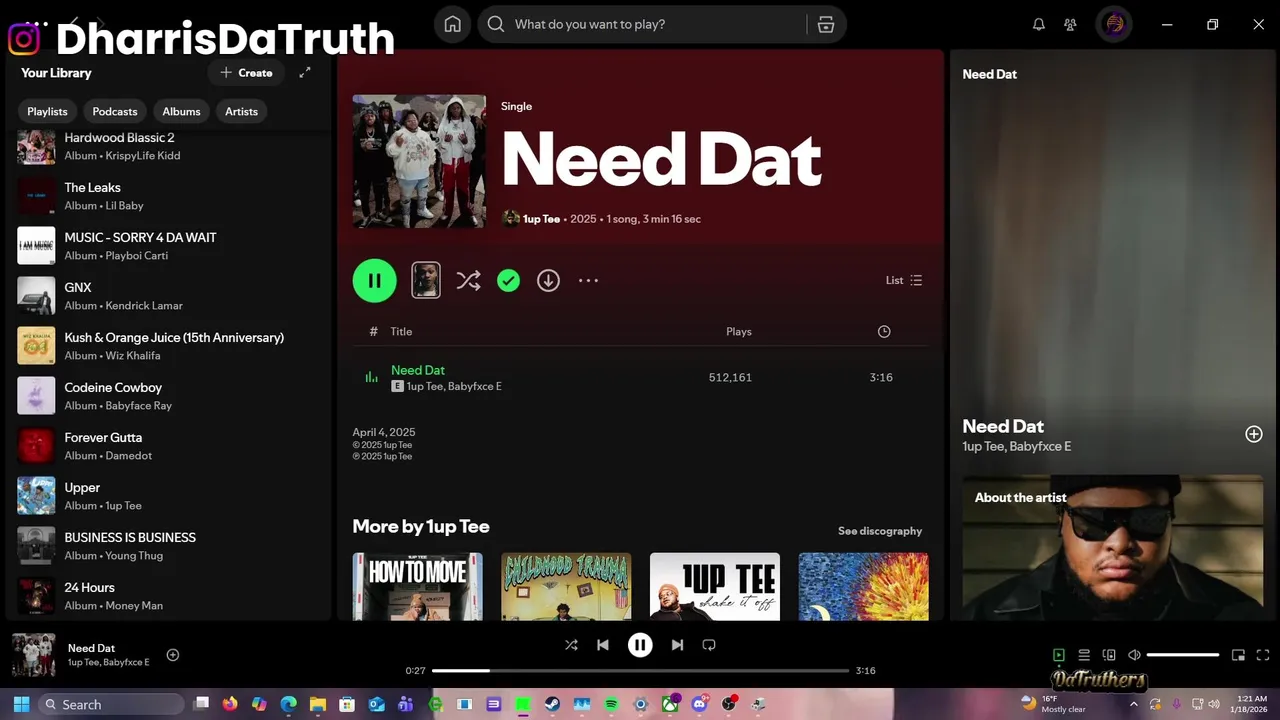Open The Leaks album by Lil Baby
The height and width of the screenshot is (720, 1280).
click(x=168, y=196)
